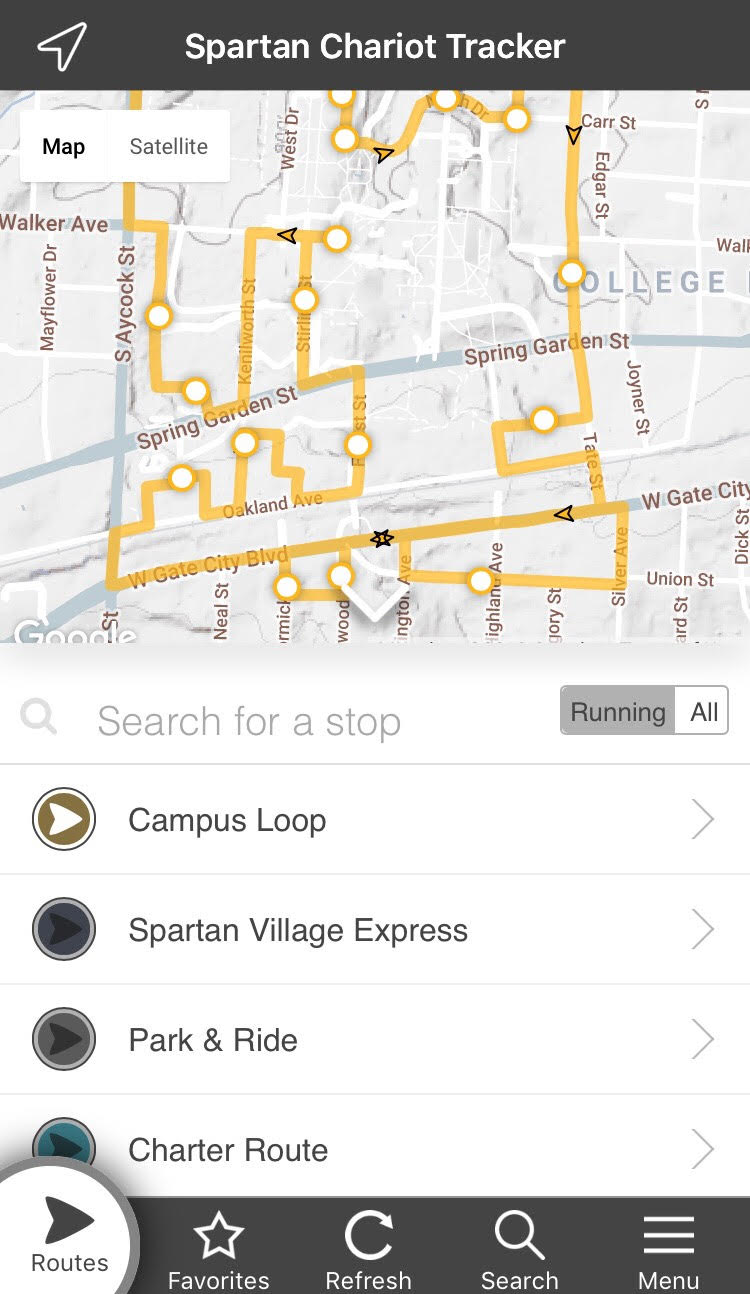
Task: Switch map view to Satellite
Action: (168, 147)
